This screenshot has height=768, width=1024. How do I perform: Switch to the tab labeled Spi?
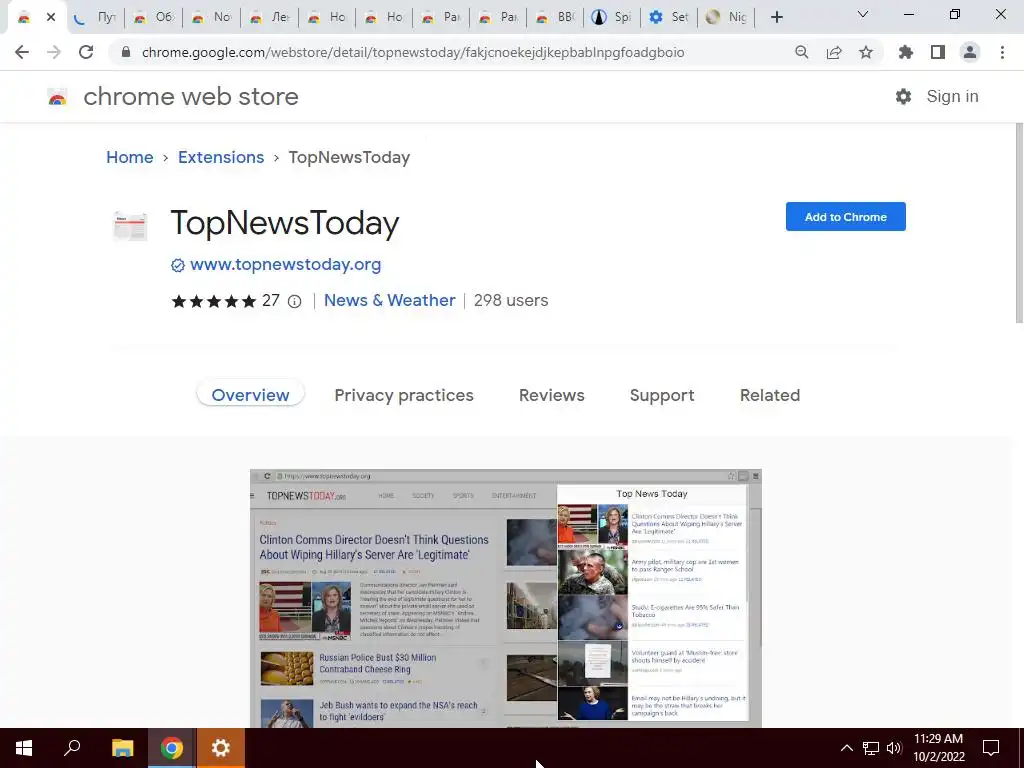pos(611,17)
